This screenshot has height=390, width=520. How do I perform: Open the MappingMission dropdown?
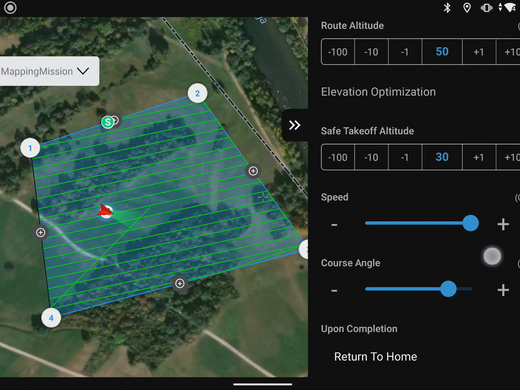click(x=49, y=71)
